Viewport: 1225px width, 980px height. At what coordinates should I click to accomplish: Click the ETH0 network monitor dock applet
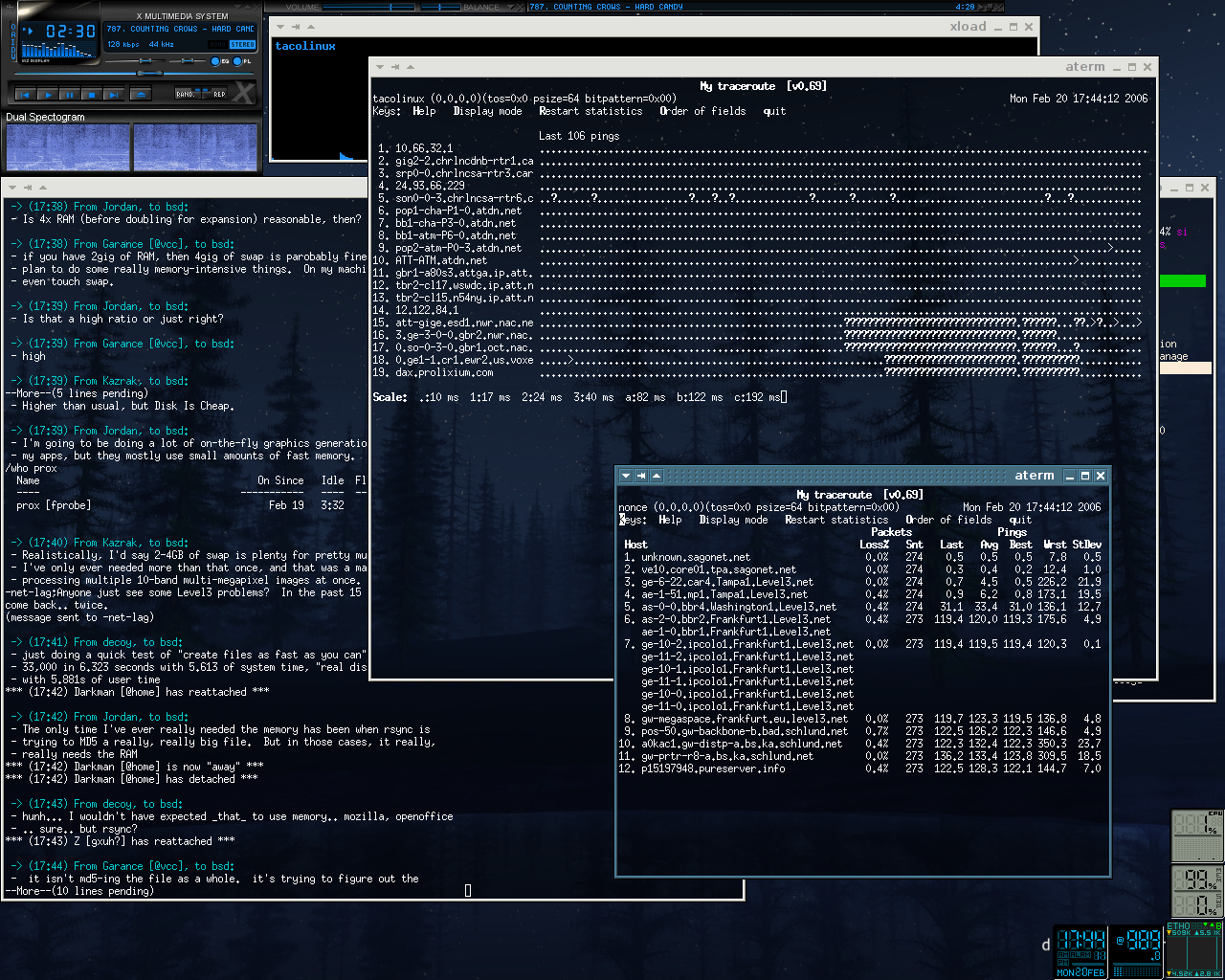[1193, 951]
